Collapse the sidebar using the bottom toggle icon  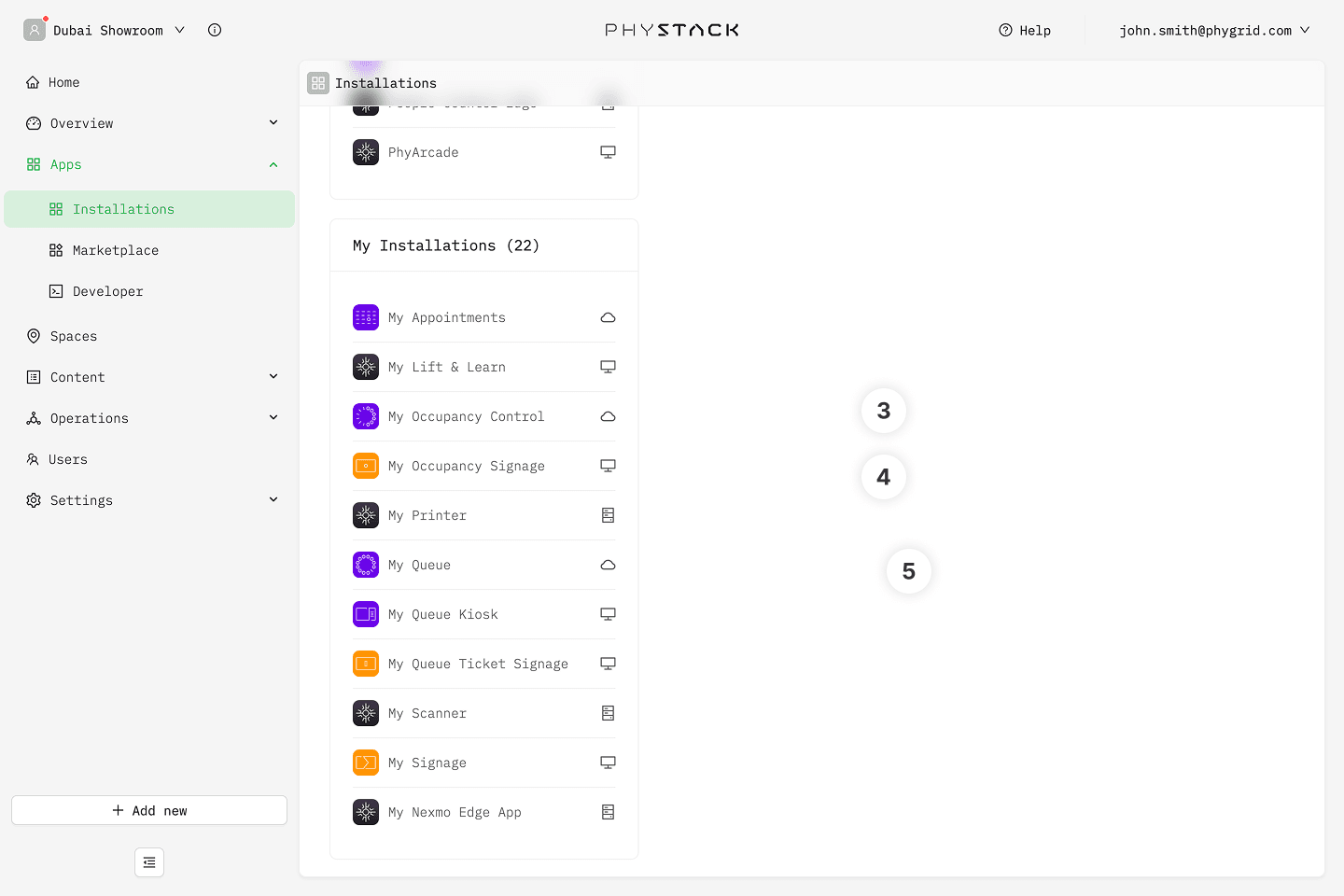149,862
